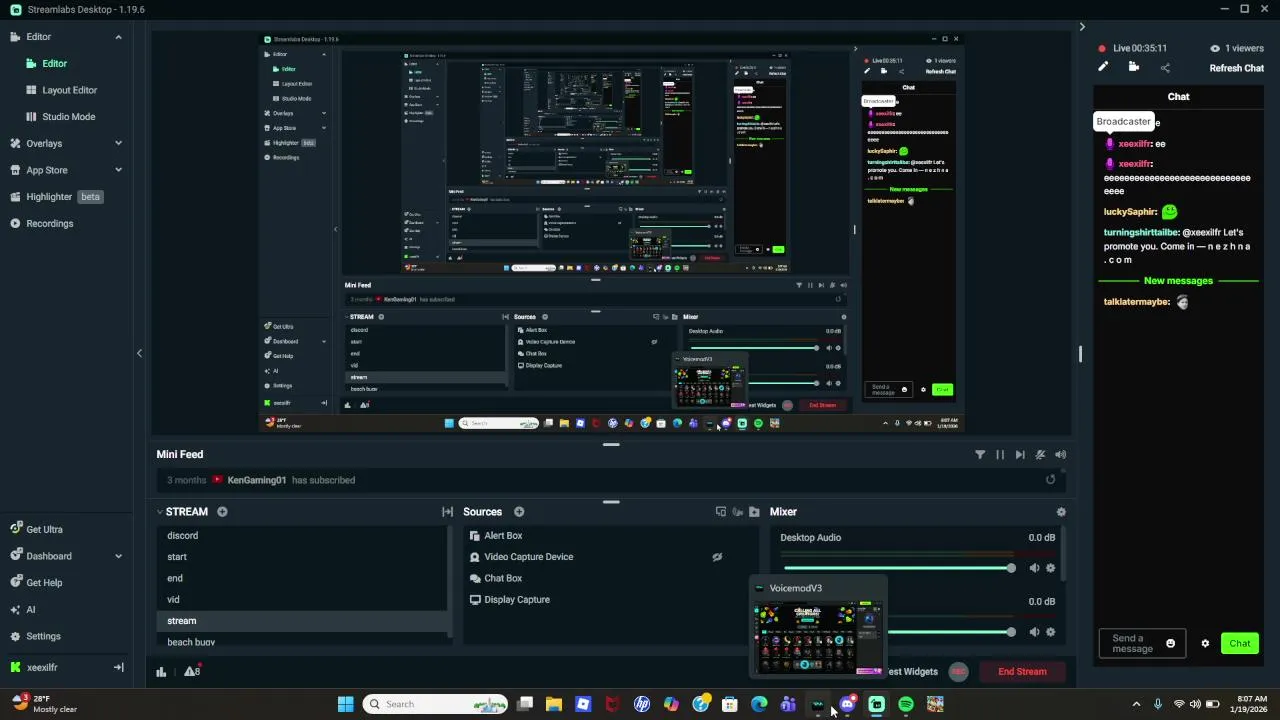Open scene transitions icon beside Sources
Screen dimensions: 1280x720
coord(448,512)
